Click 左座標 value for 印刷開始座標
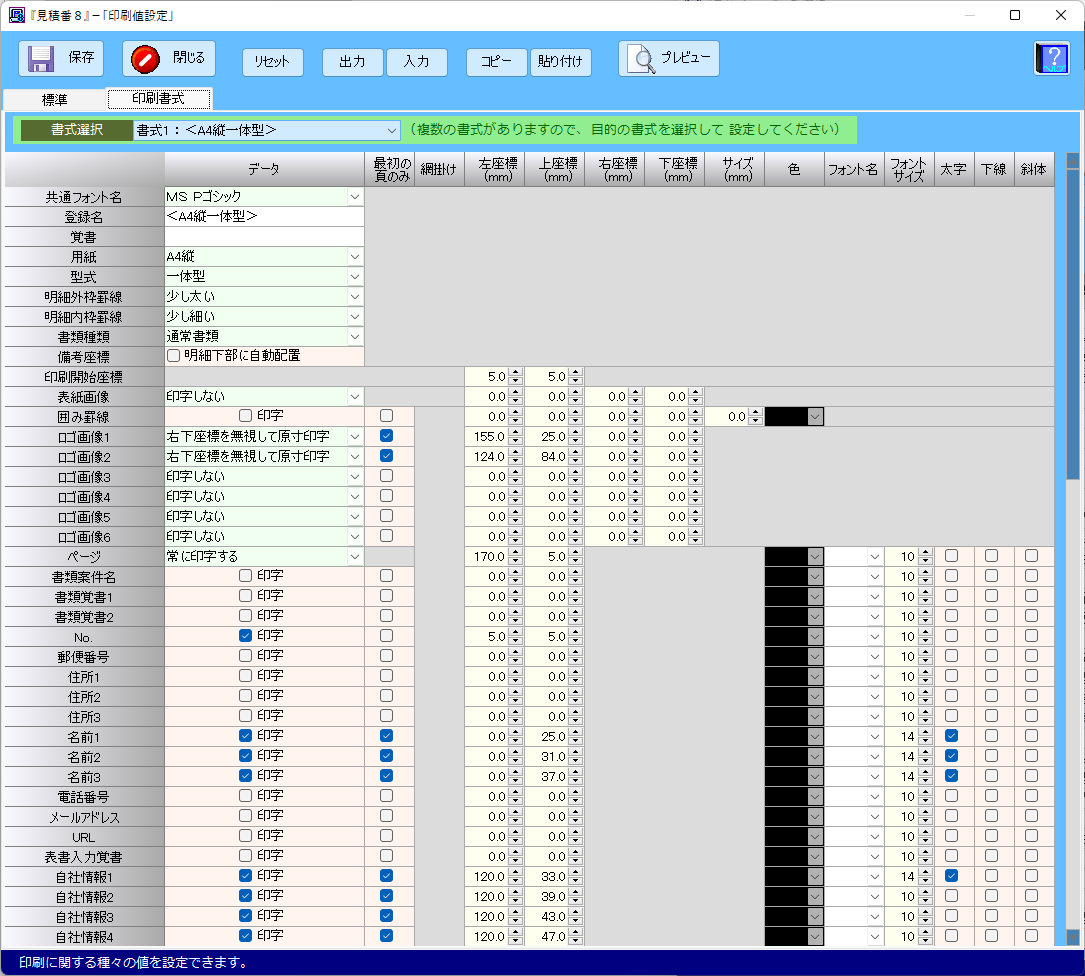 [487, 377]
